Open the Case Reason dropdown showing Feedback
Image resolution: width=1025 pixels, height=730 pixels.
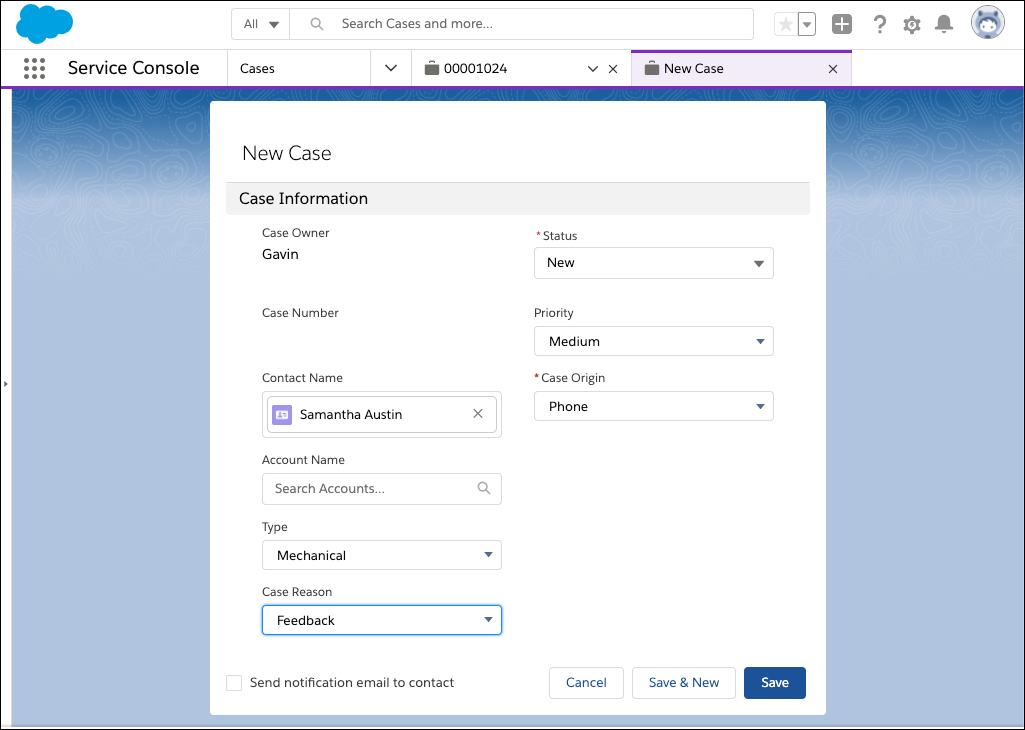[x=382, y=620]
